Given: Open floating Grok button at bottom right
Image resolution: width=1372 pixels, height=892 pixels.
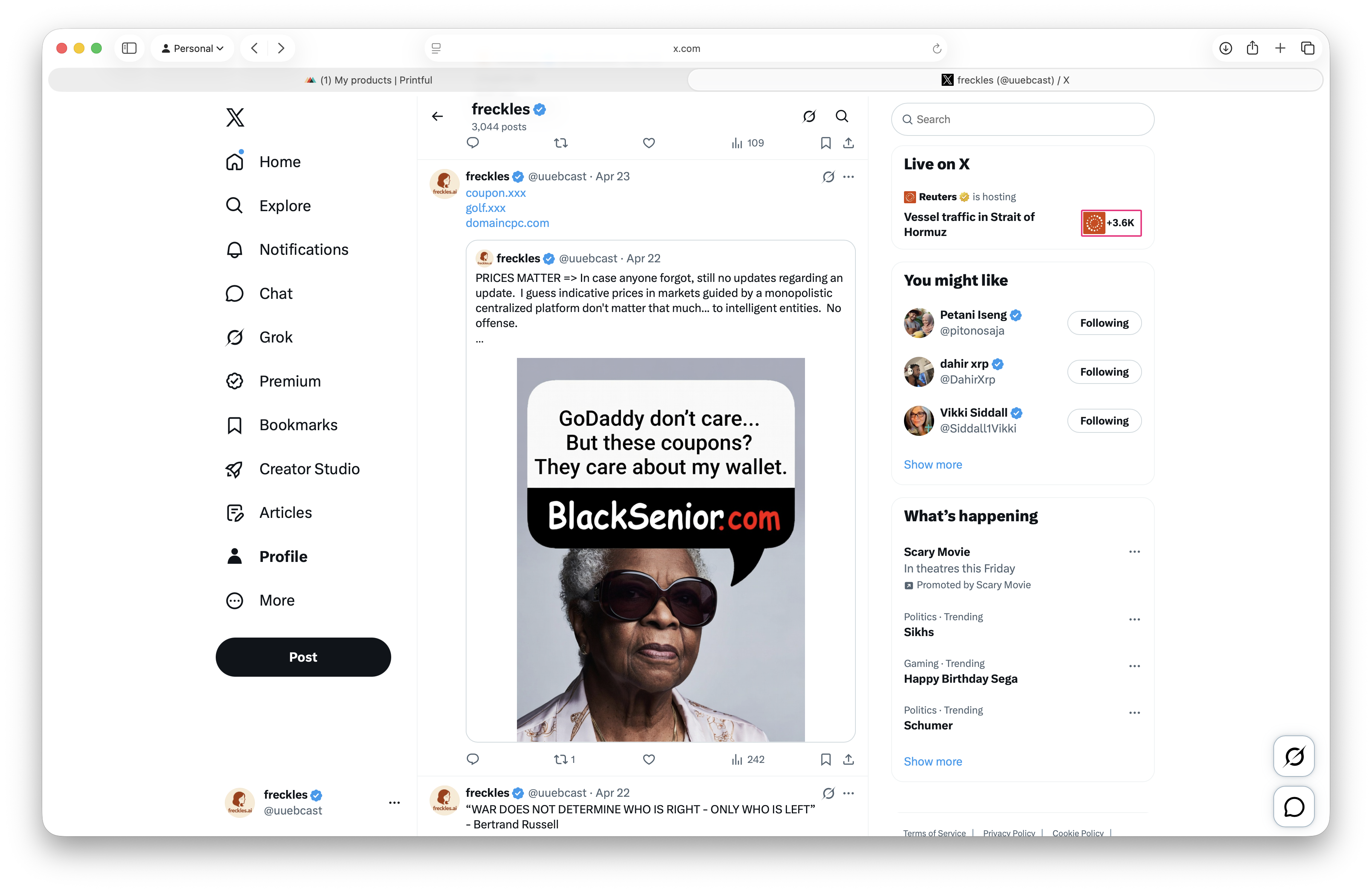Looking at the screenshot, I should [x=1294, y=757].
